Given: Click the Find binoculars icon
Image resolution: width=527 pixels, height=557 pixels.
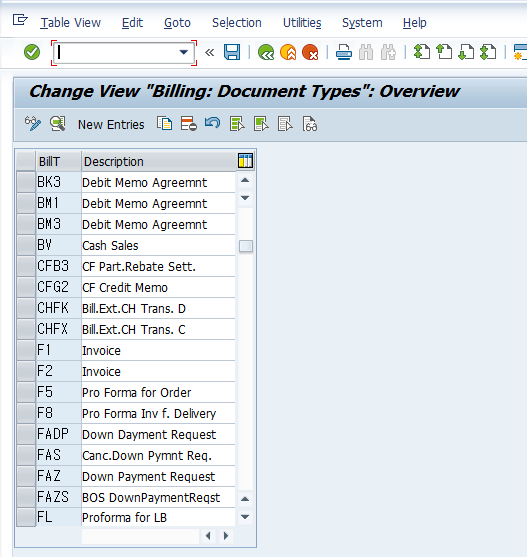Looking at the screenshot, I should tap(366, 52).
